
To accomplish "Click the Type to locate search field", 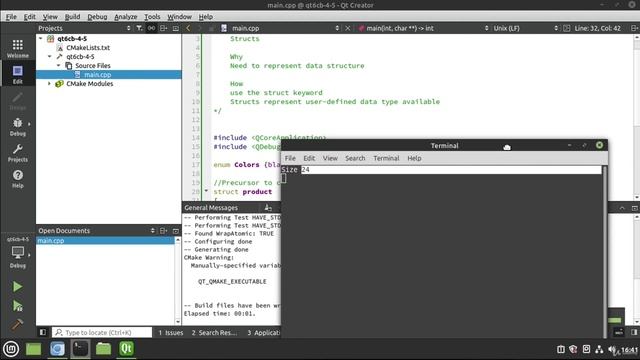I will 102,332.
